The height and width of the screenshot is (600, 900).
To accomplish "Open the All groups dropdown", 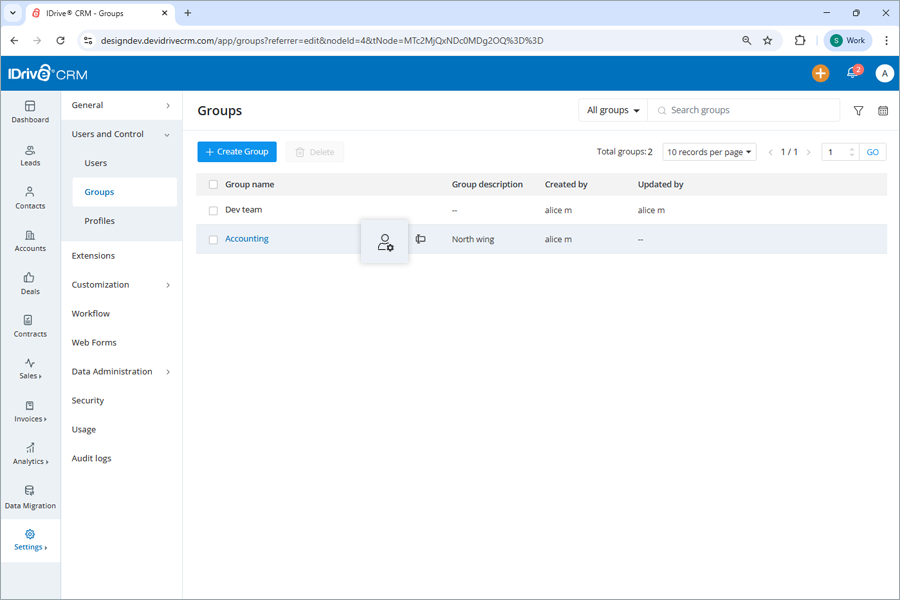I will (x=612, y=110).
